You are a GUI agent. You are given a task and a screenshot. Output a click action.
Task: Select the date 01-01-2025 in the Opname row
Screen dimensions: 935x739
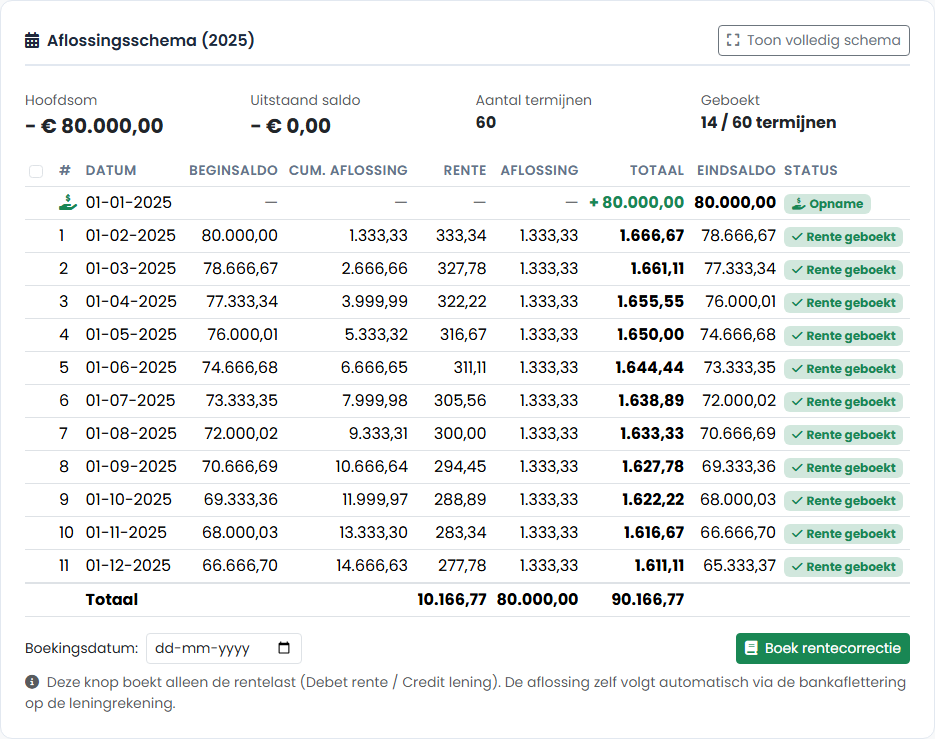(x=128, y=203)
